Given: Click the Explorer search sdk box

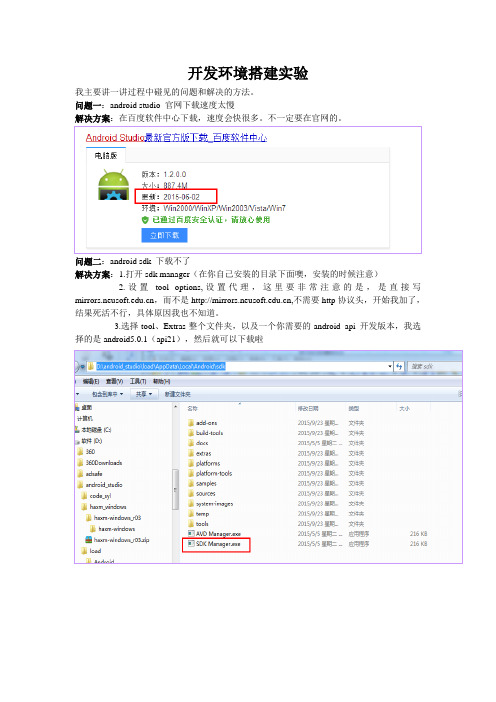Looking at the screenshot, I should 434,366.
